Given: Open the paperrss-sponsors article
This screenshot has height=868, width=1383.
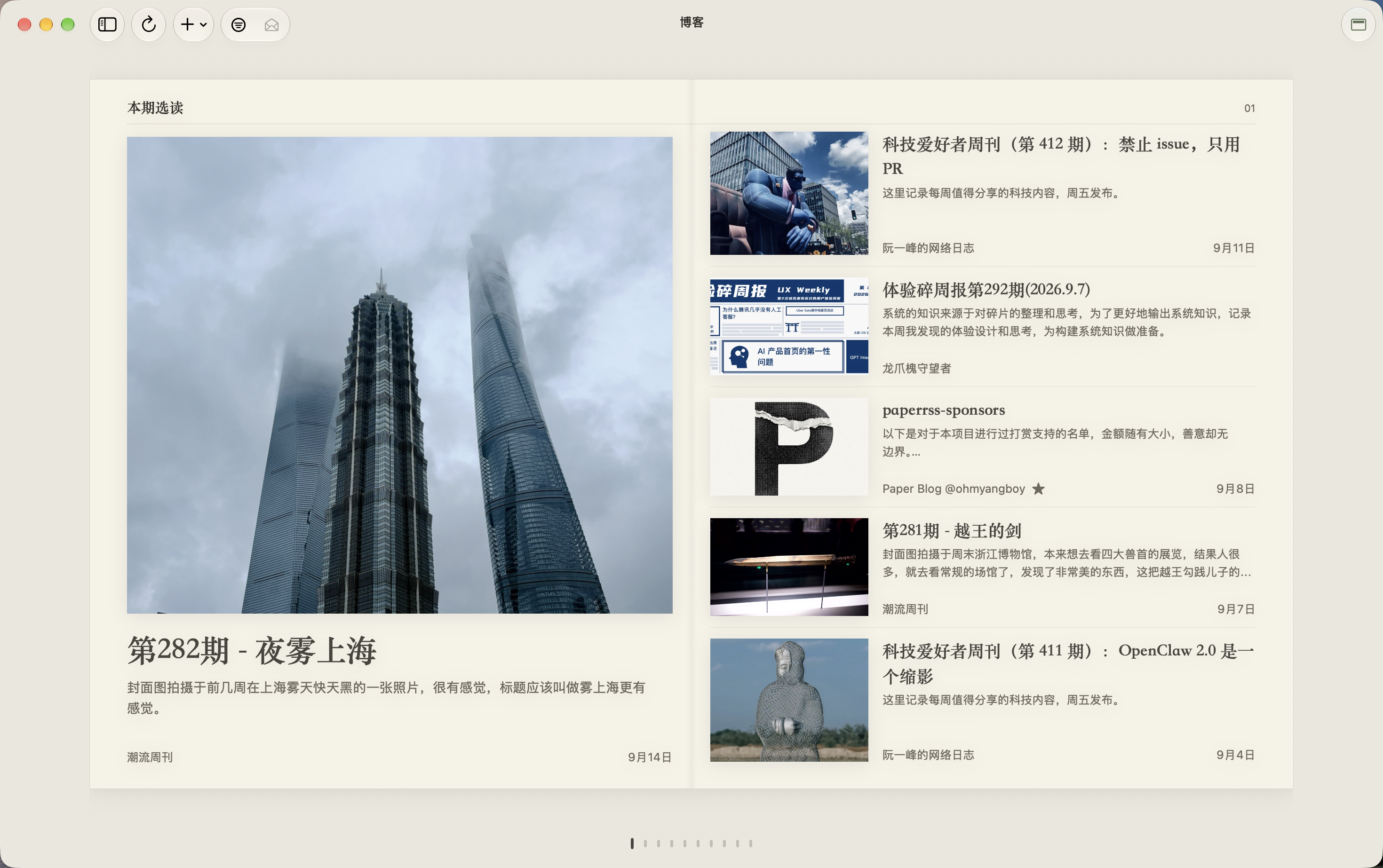Looking at the screenshot, I should pyautogui.click(x=944, y=410).
